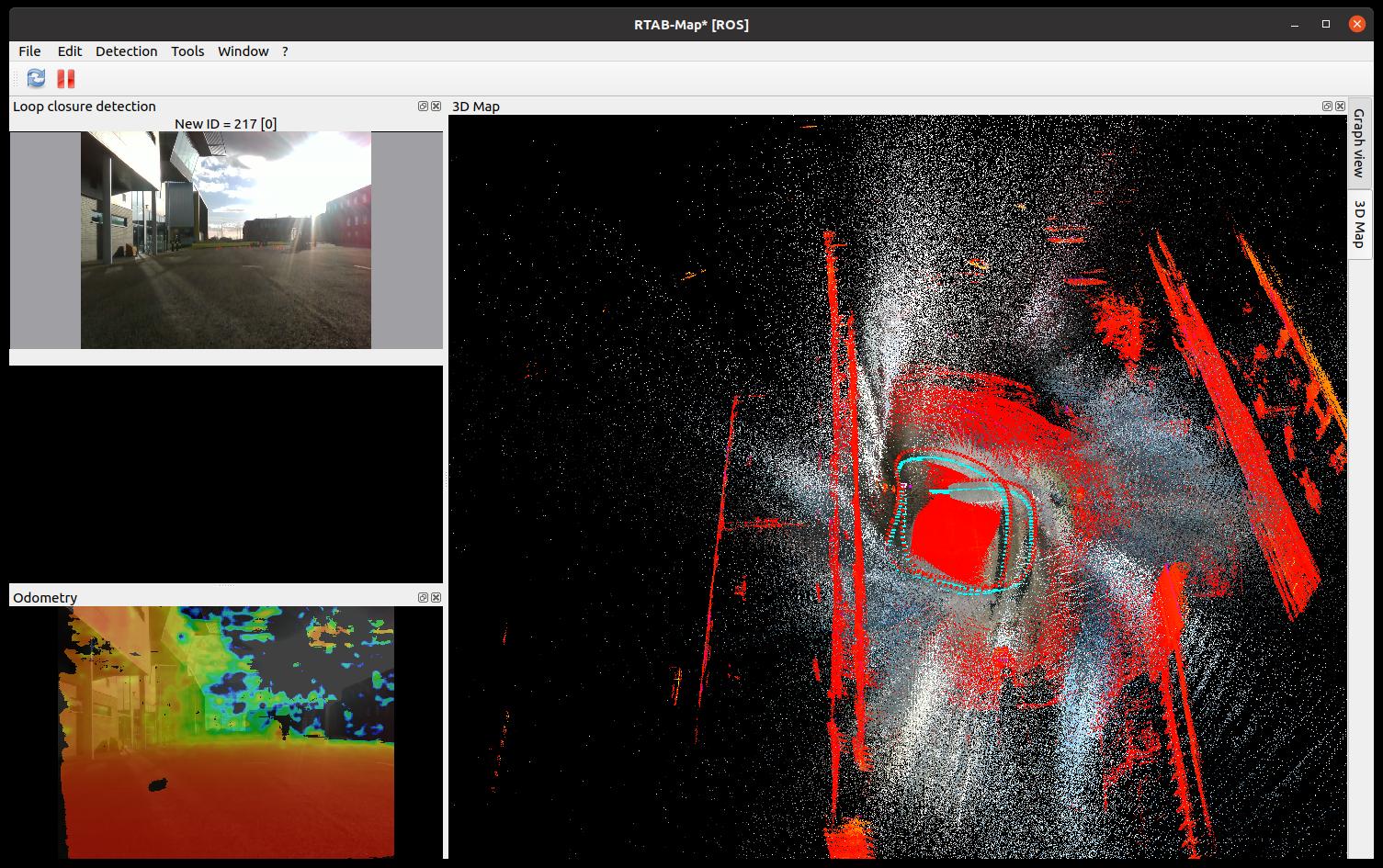Click the loop closure camera image

point(226,240)
